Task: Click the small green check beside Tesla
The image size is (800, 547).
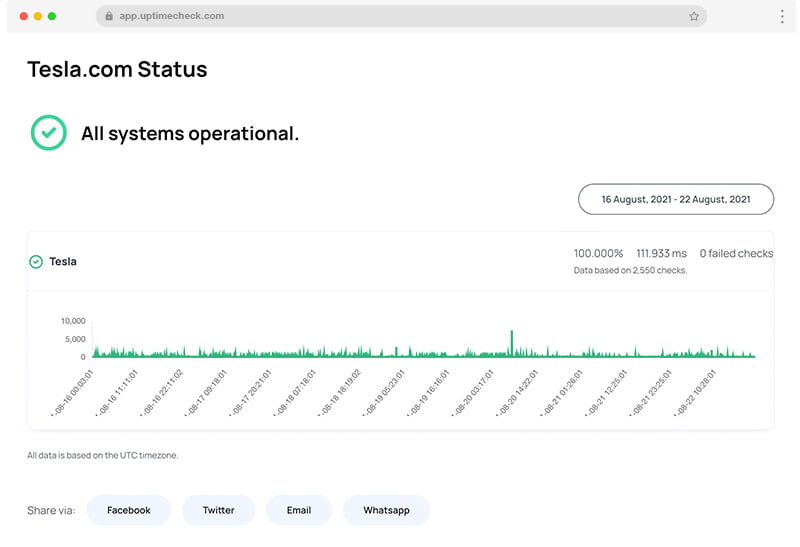Action: [x=36, y=262]
